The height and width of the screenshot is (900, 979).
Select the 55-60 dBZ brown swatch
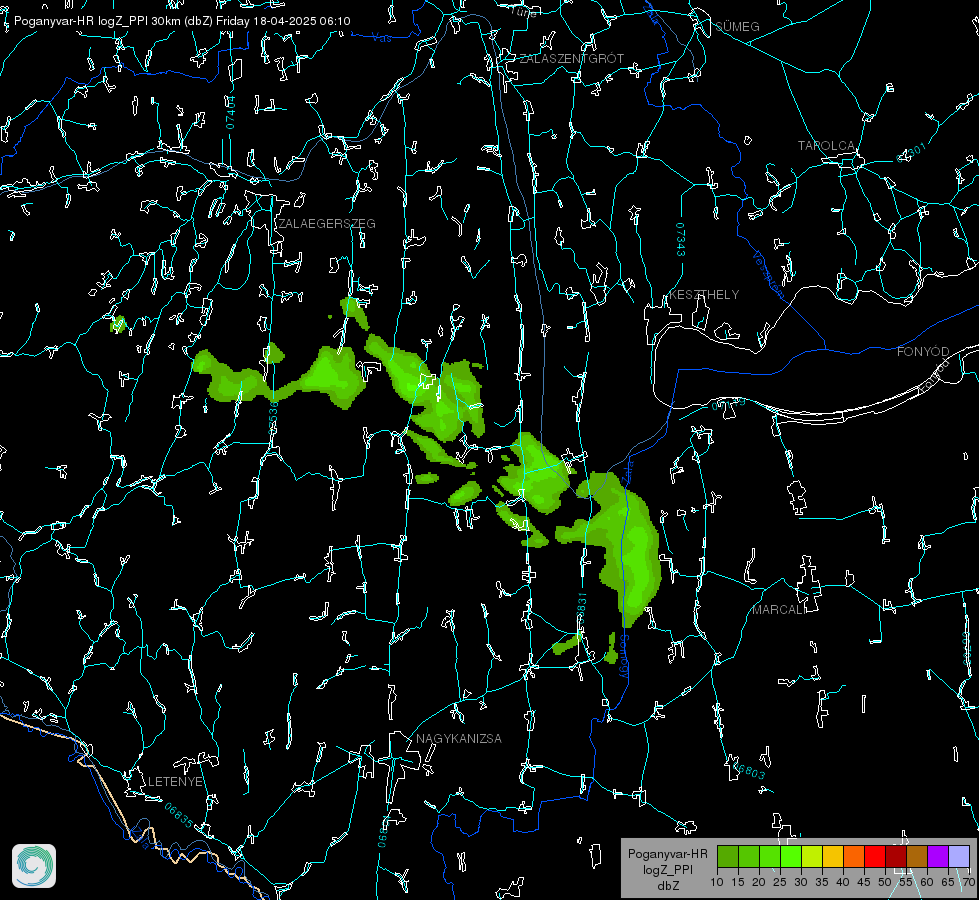[x=917, y=856]
